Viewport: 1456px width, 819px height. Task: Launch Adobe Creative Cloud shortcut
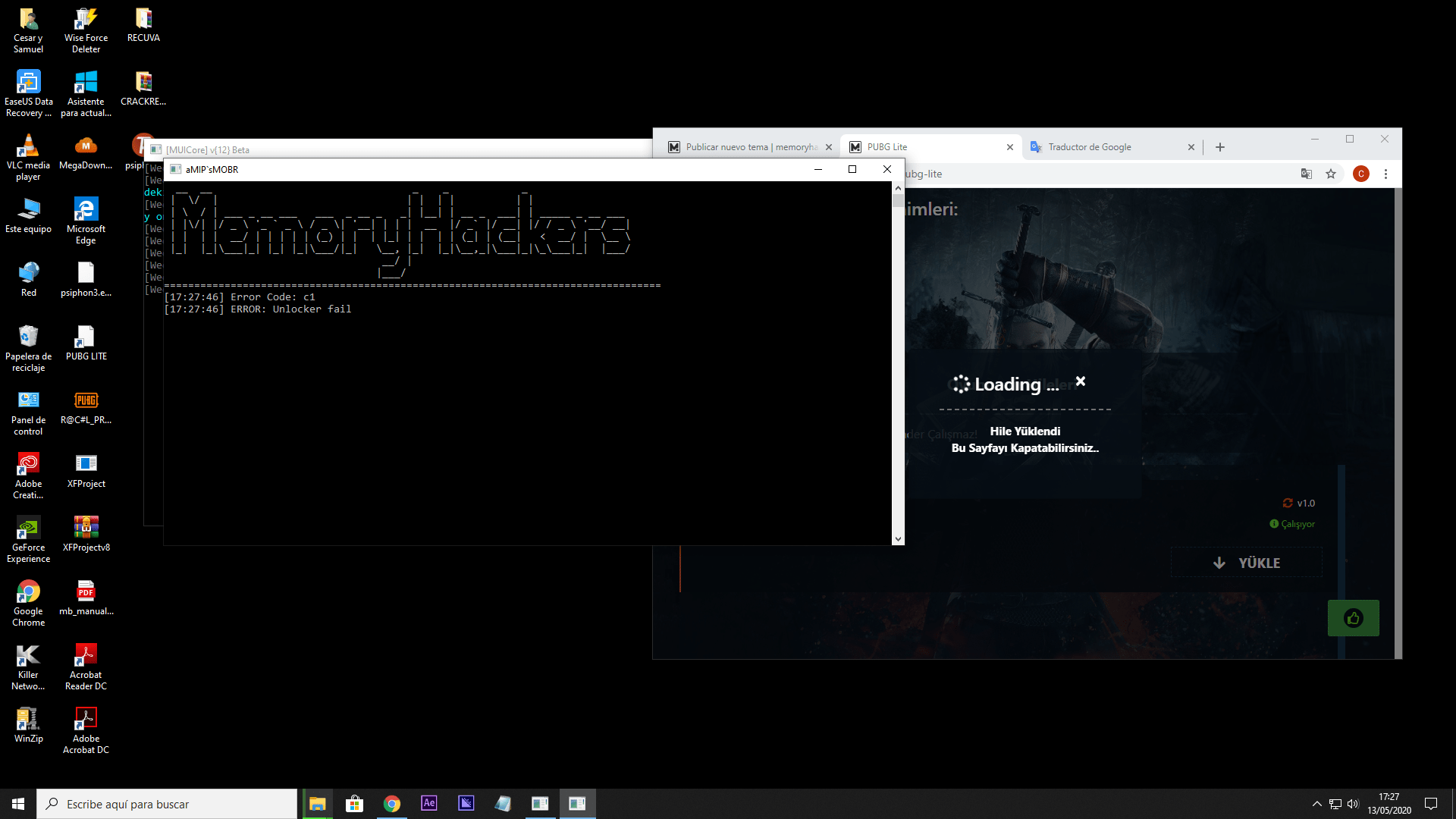tap(28, 476)
